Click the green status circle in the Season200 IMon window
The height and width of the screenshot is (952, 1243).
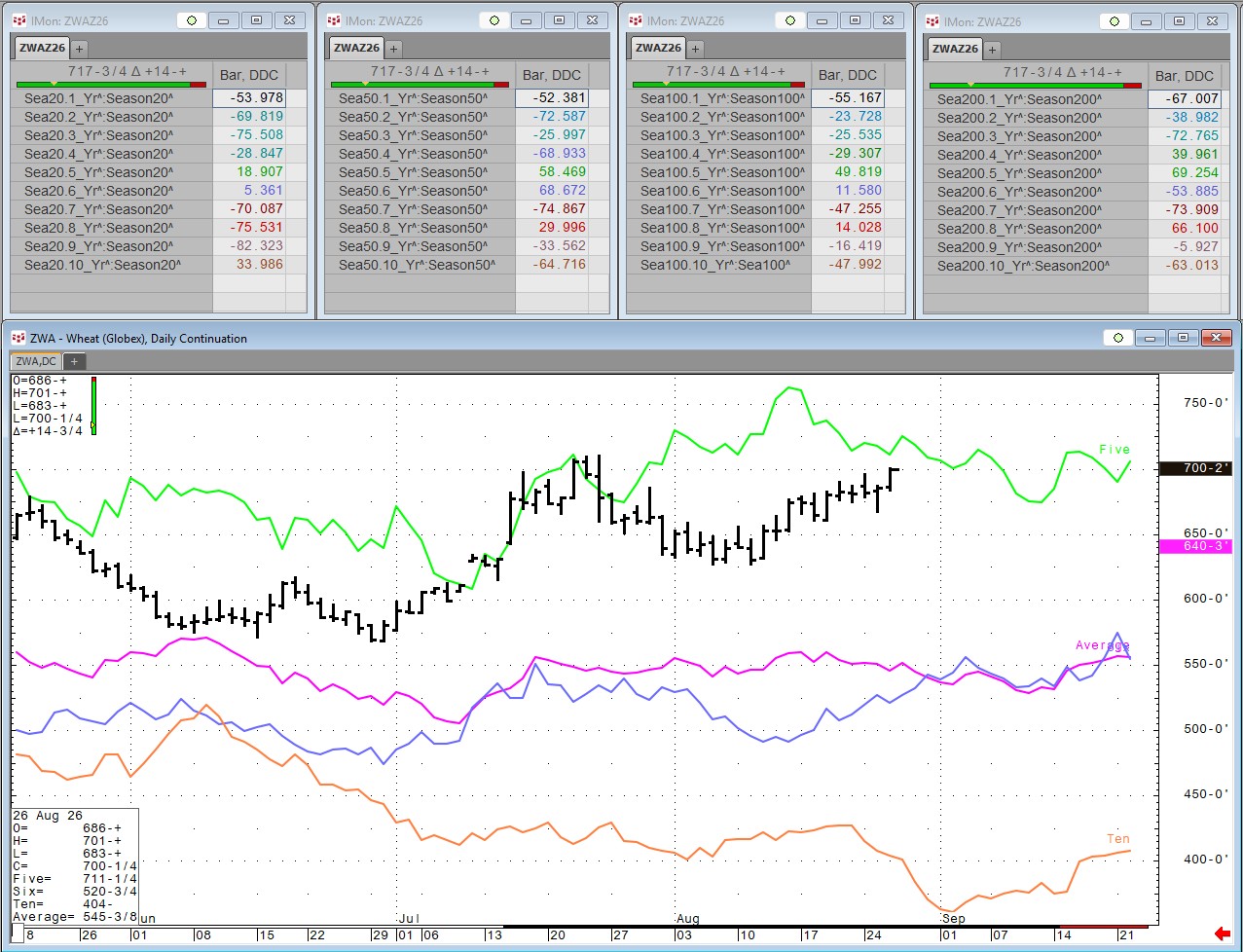coord(1115,21)
